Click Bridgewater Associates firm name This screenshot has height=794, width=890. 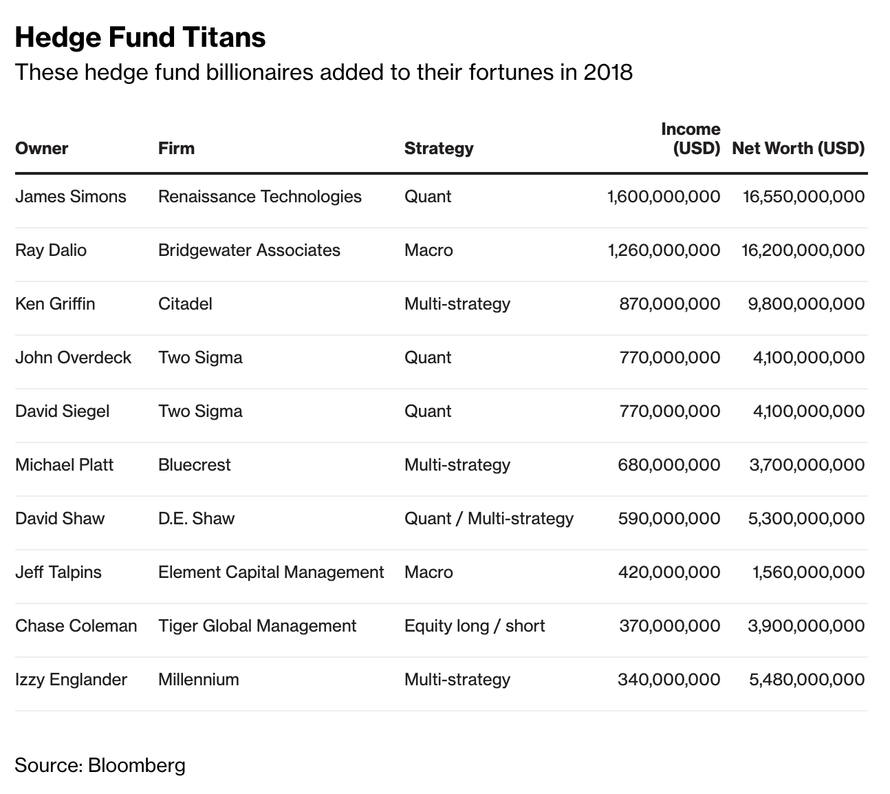pos(249,250)
